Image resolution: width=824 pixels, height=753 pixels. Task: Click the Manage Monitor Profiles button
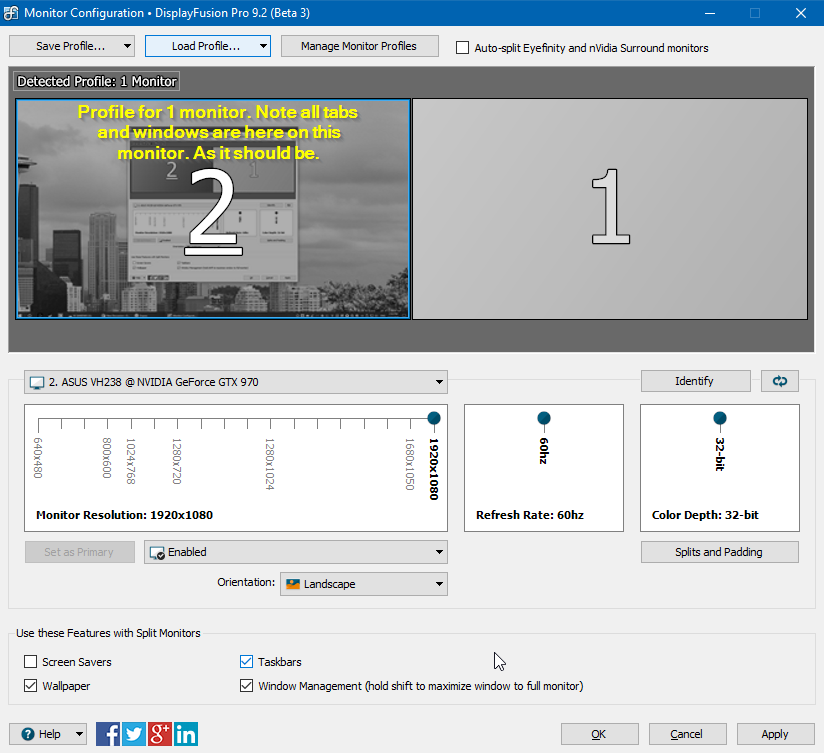click(x=359, y=46)
